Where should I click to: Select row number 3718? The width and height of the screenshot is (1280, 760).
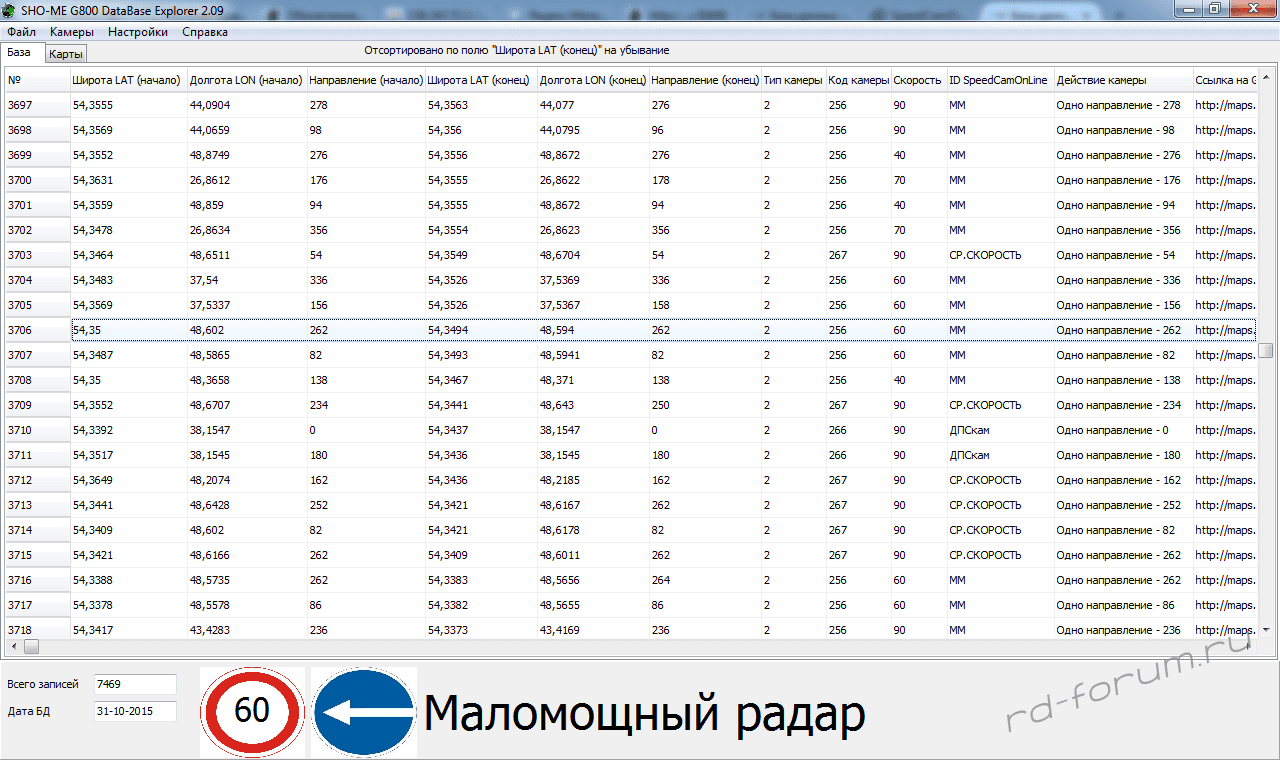tap(38, 630)
